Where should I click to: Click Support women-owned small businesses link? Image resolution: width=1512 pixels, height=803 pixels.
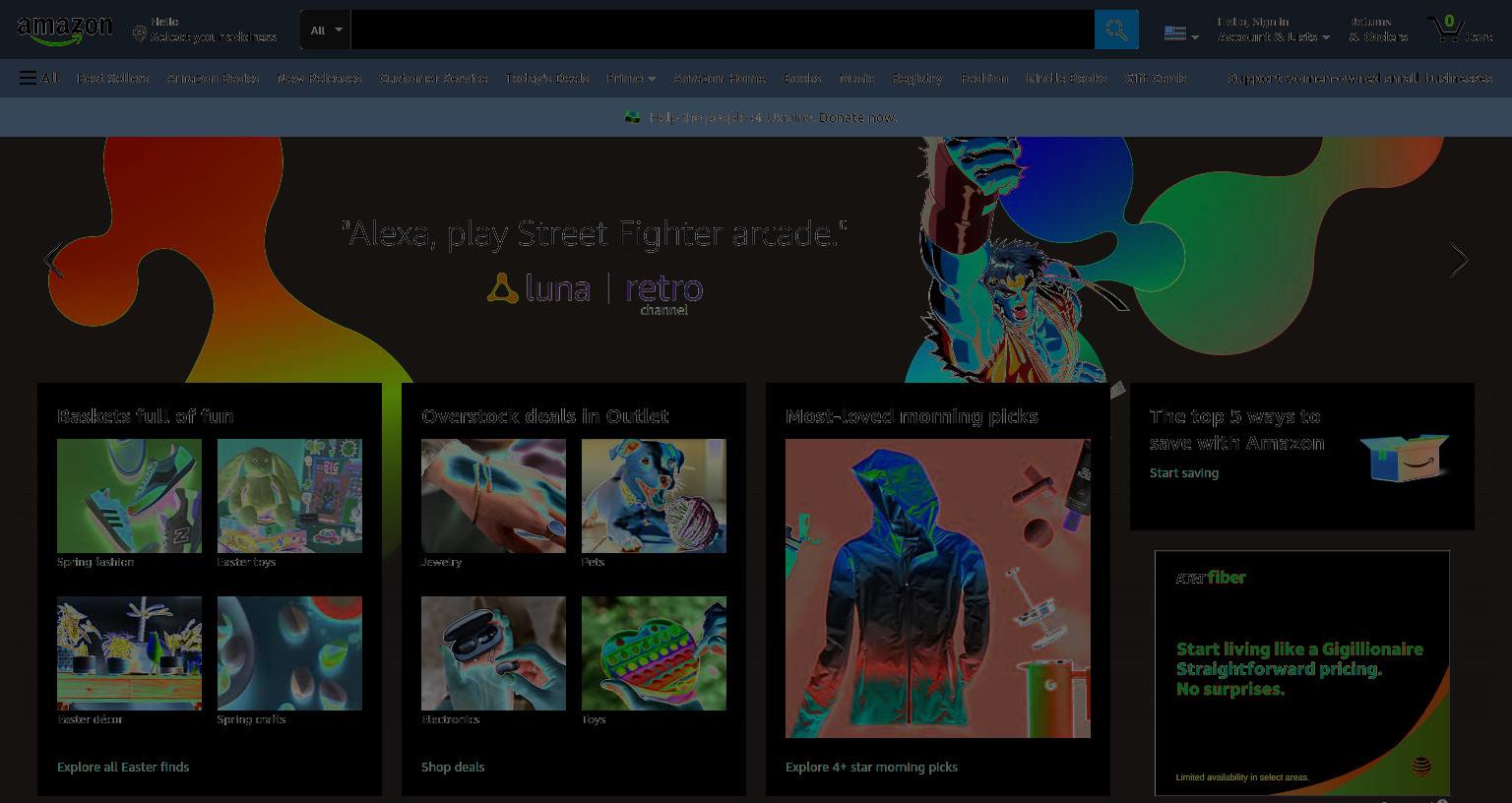1359,78
